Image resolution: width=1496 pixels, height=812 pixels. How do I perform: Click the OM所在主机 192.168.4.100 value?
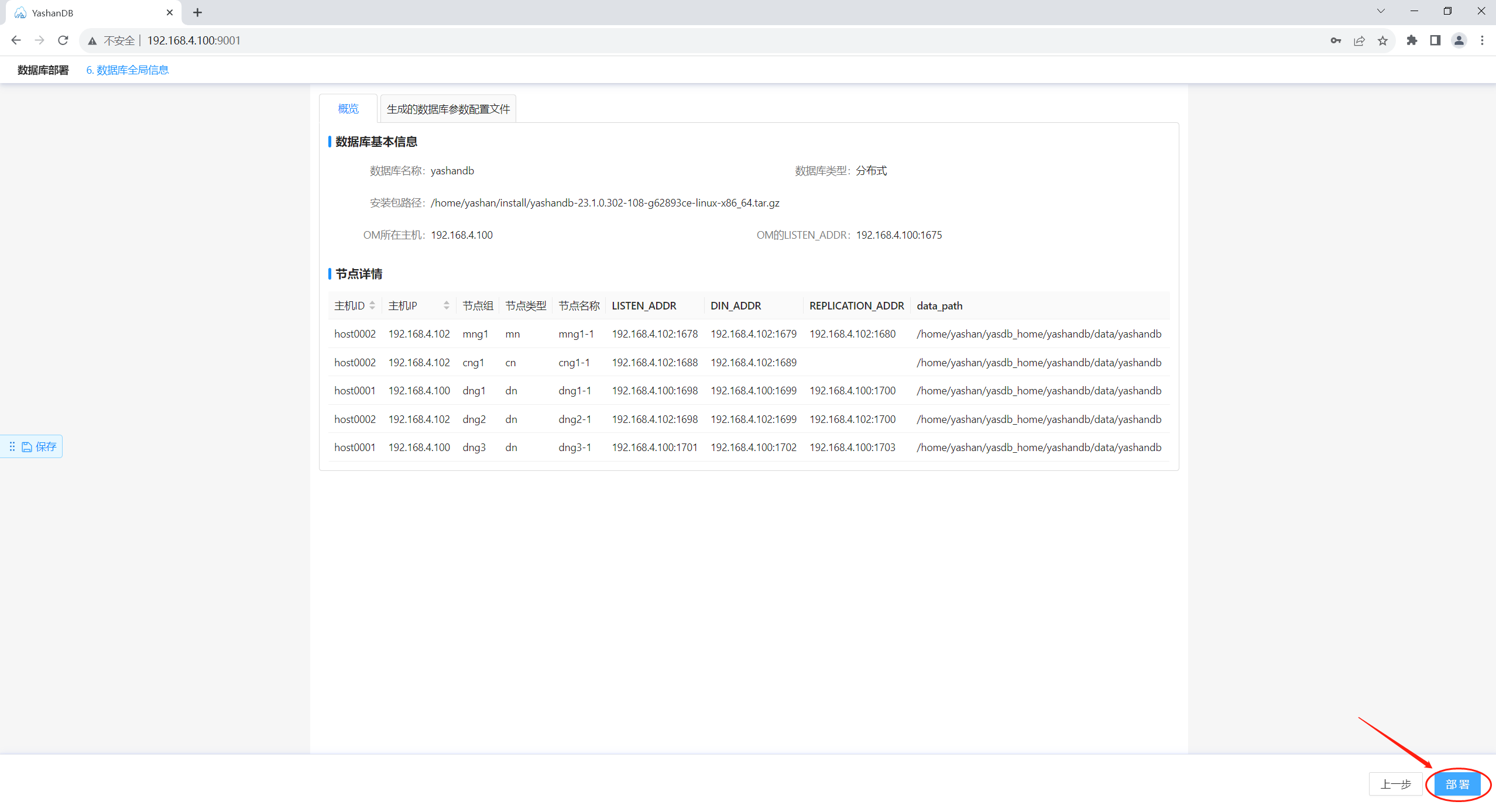(462, 235)
